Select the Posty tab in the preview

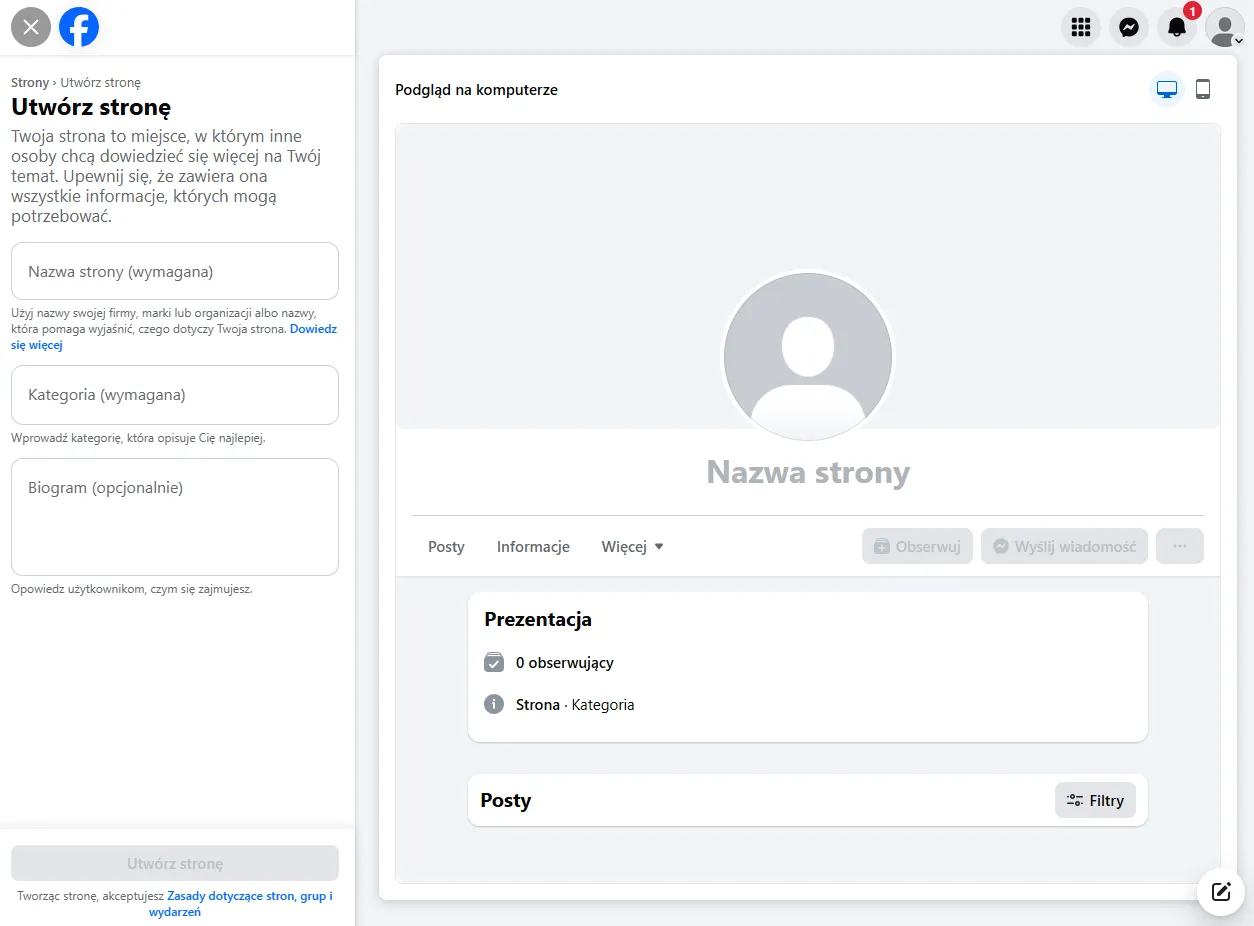coord(446,547)
